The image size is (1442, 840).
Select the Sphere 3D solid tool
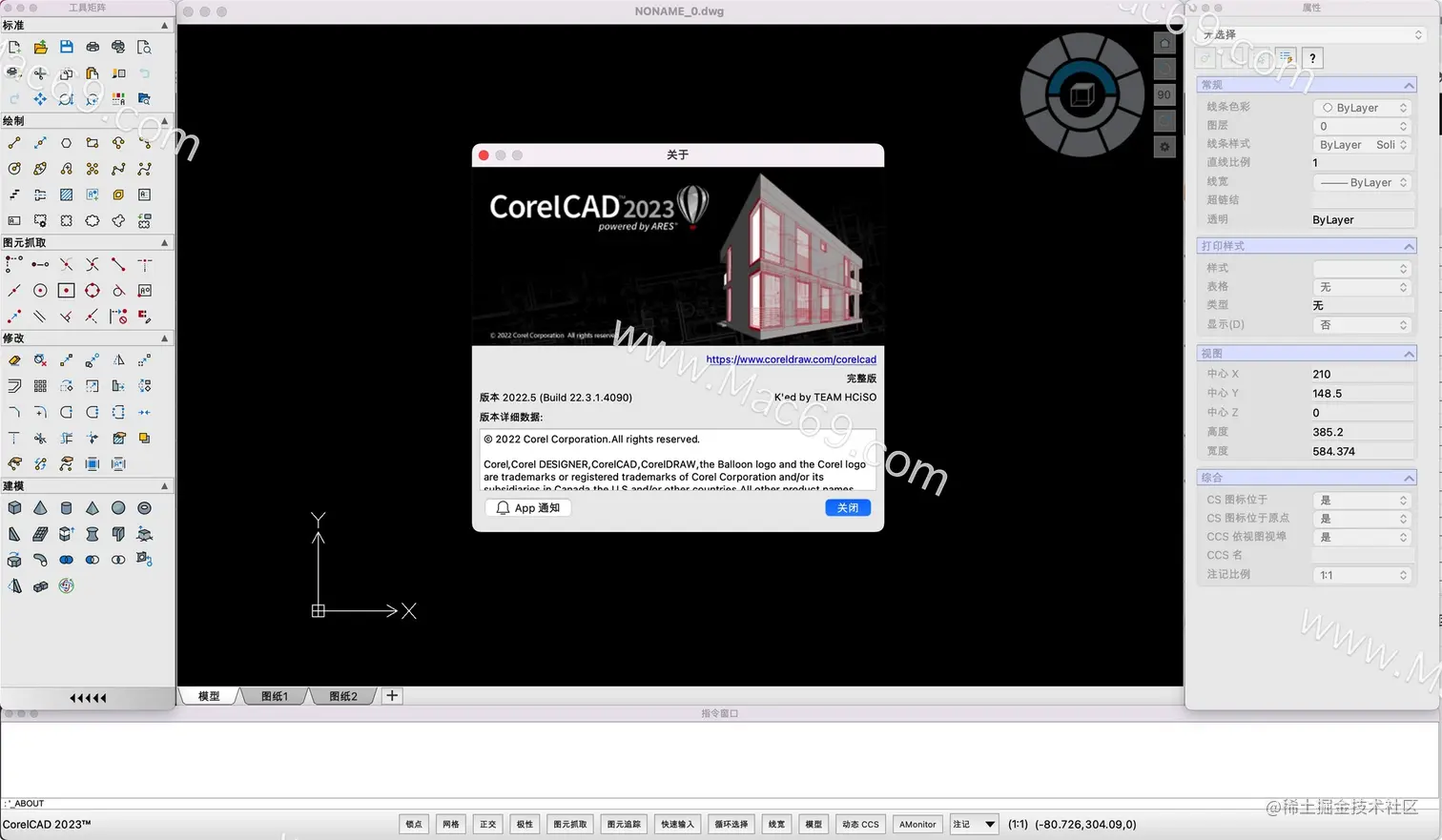pos(118,508)
